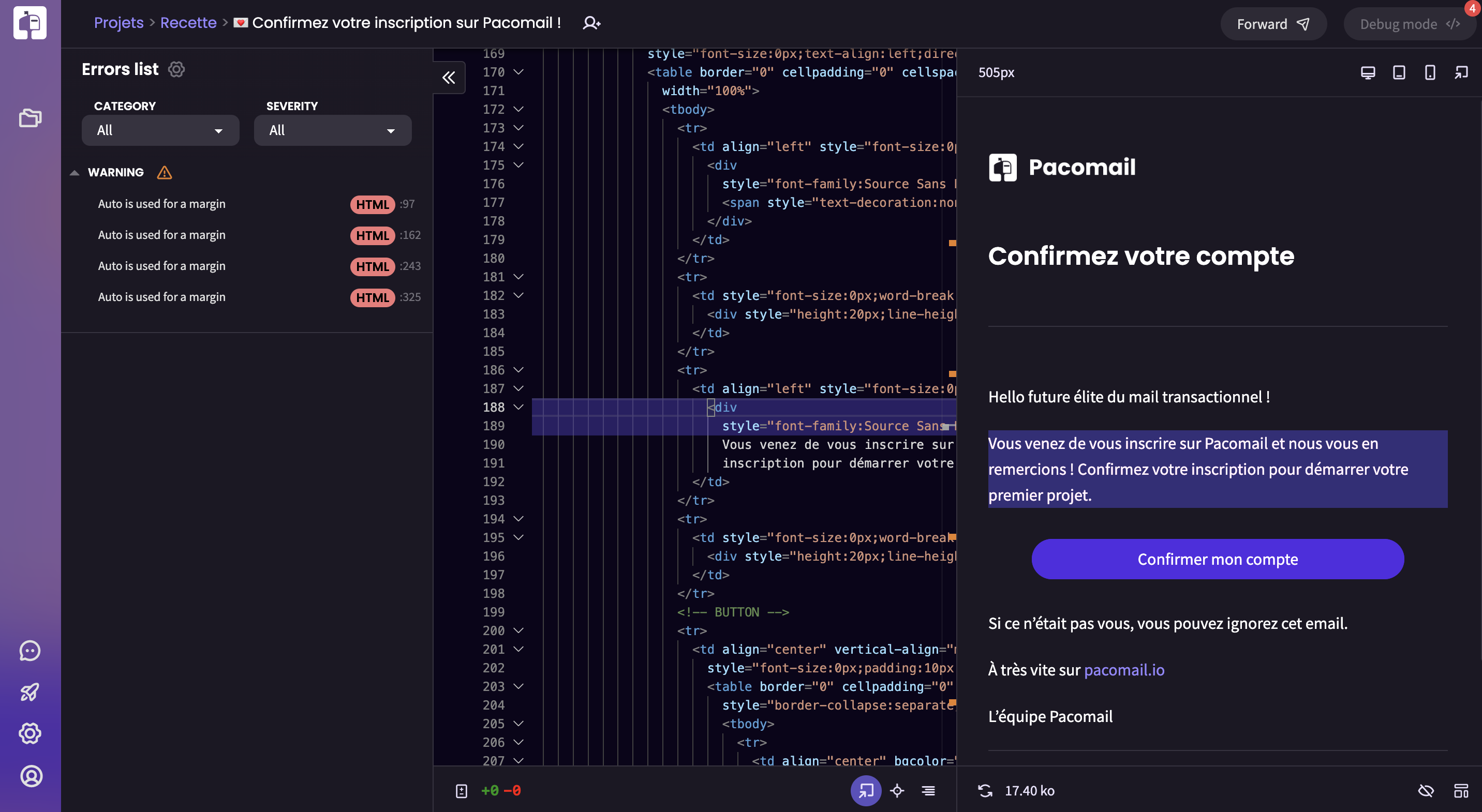
Task: Fold code at line 181 chevron
Action: [518, 277]
